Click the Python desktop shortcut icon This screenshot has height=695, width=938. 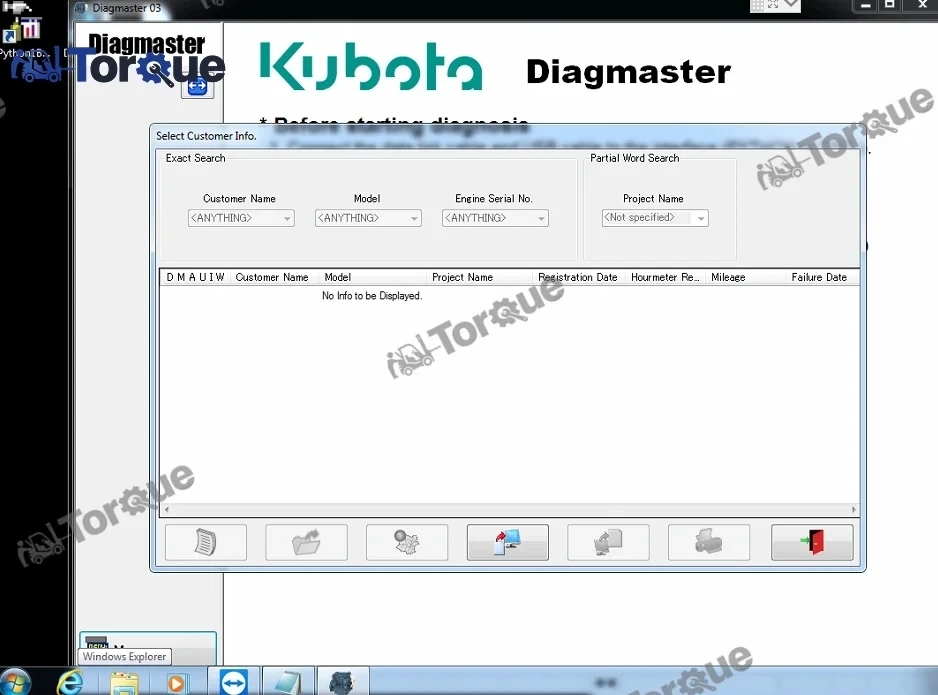(23, 36)
